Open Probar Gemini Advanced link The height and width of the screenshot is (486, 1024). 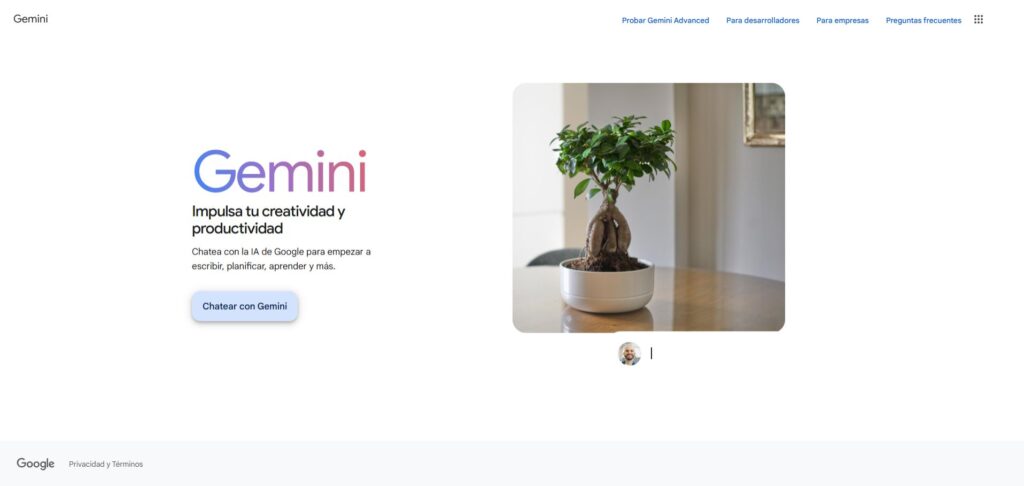click(665, 20)
